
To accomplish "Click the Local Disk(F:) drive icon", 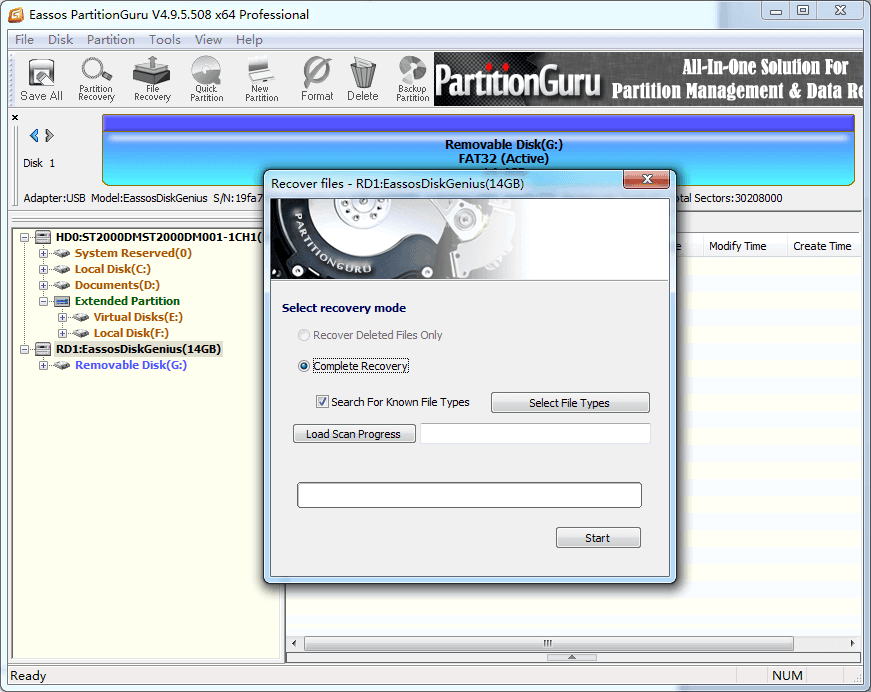I will point(81,333).
